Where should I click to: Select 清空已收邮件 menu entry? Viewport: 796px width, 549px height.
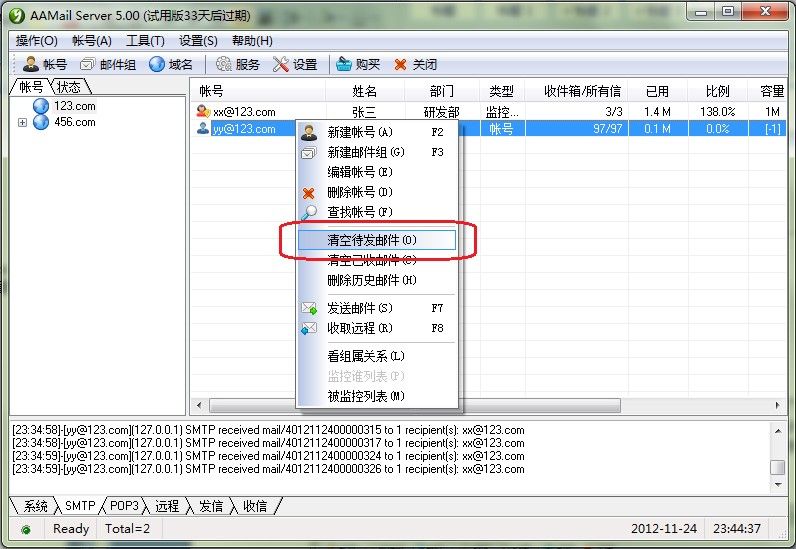(x=377, y=260)
